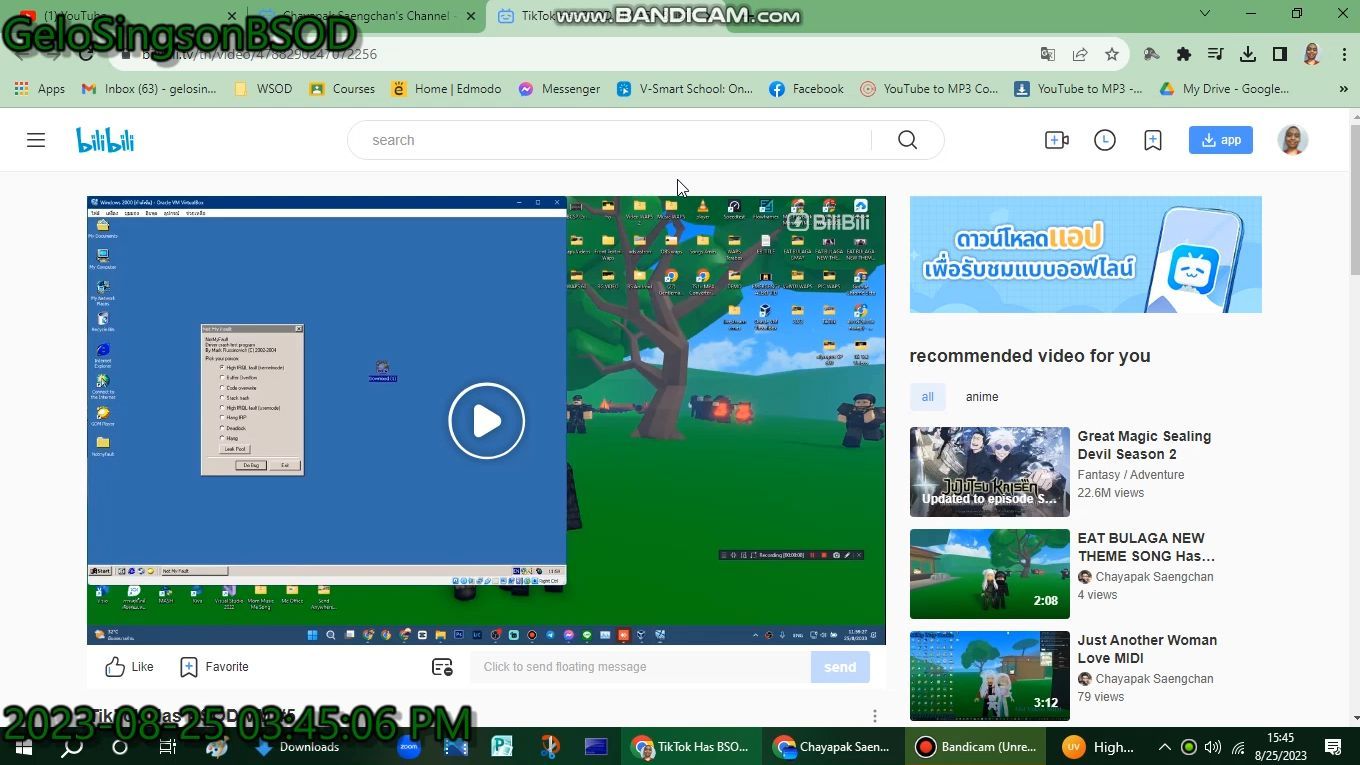The height and width of the screenshot is (765, 1360).
Task: Click the app download banner ad
Action: tap(1086, 254)
